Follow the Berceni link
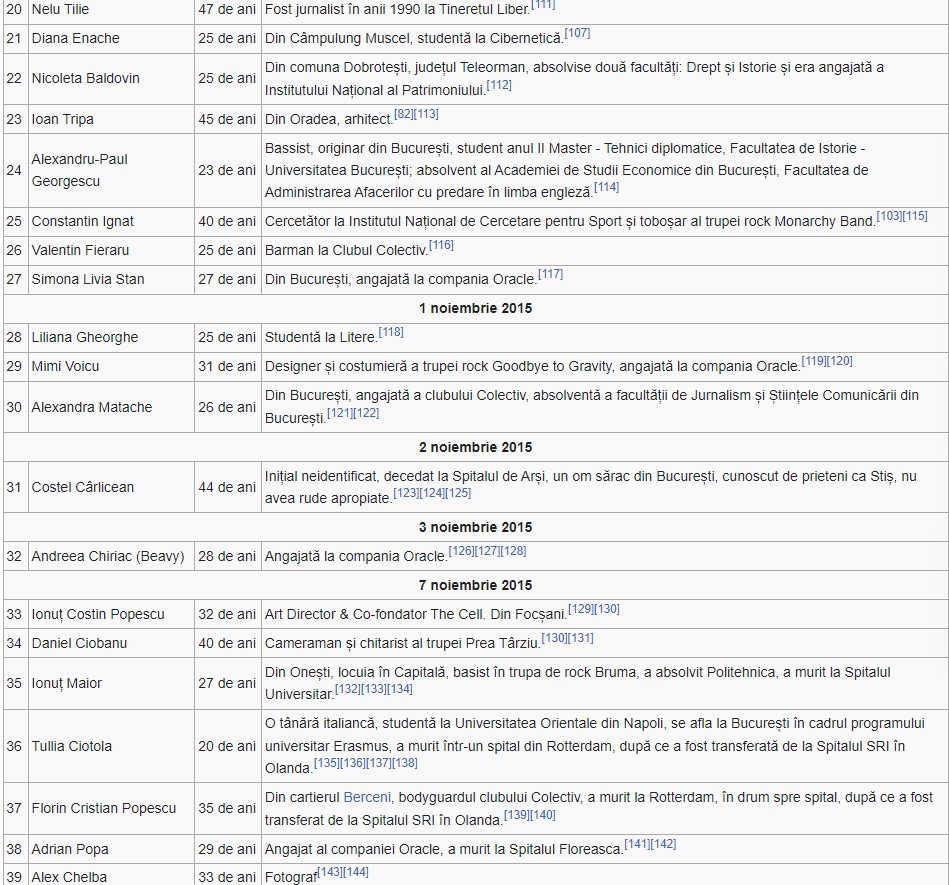 point(367,798)
